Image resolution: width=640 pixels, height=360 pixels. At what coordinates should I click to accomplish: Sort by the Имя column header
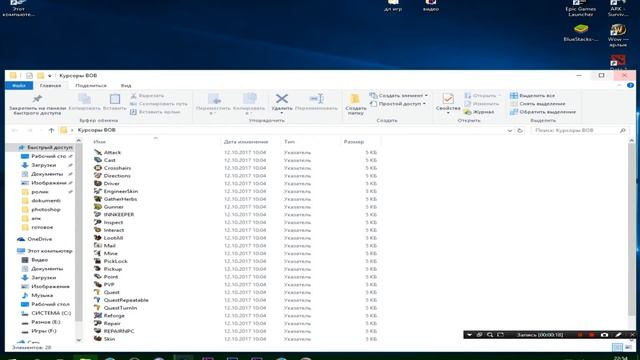coord(100,142)
